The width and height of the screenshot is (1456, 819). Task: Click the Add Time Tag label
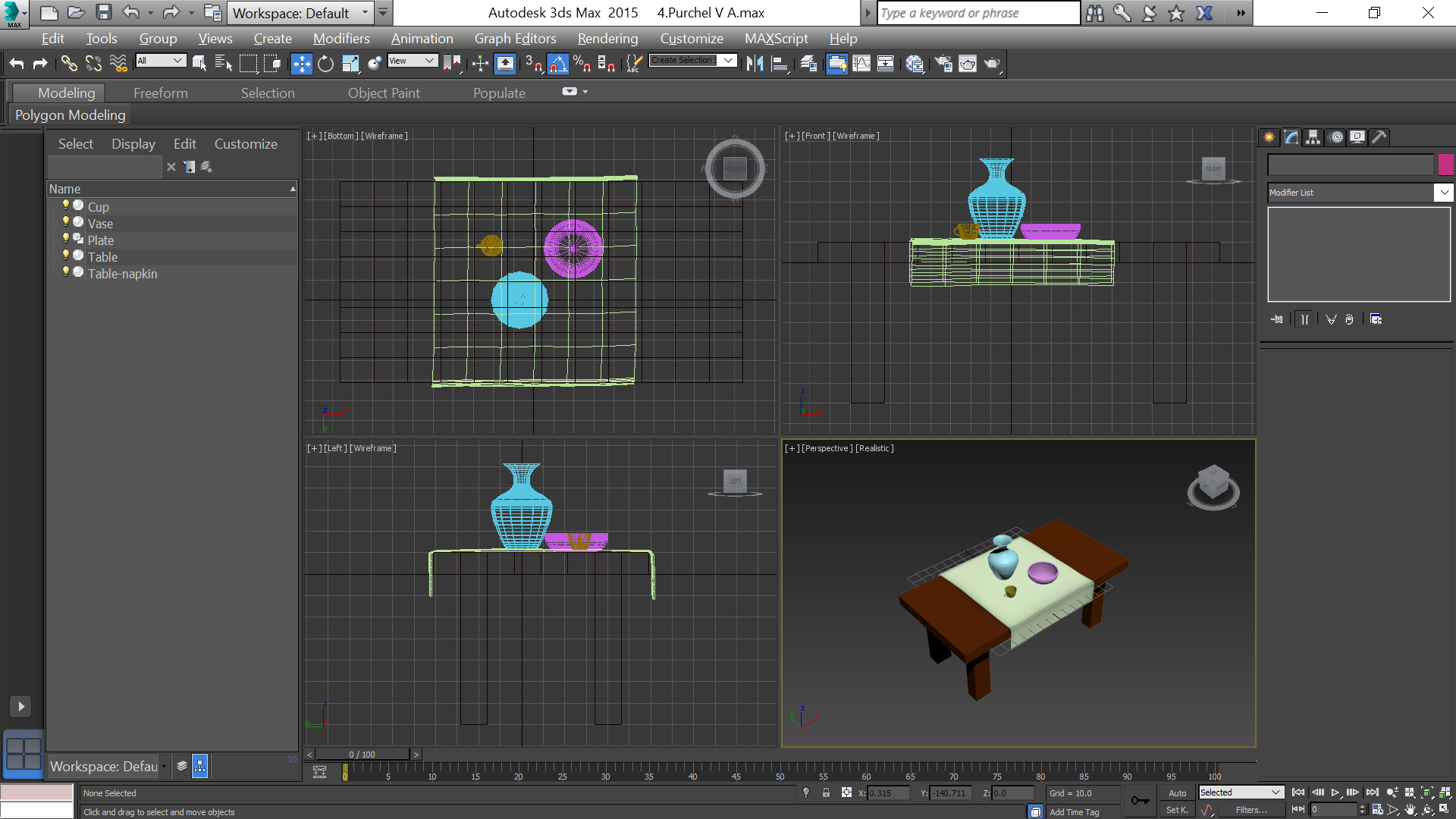point(1074,812)
